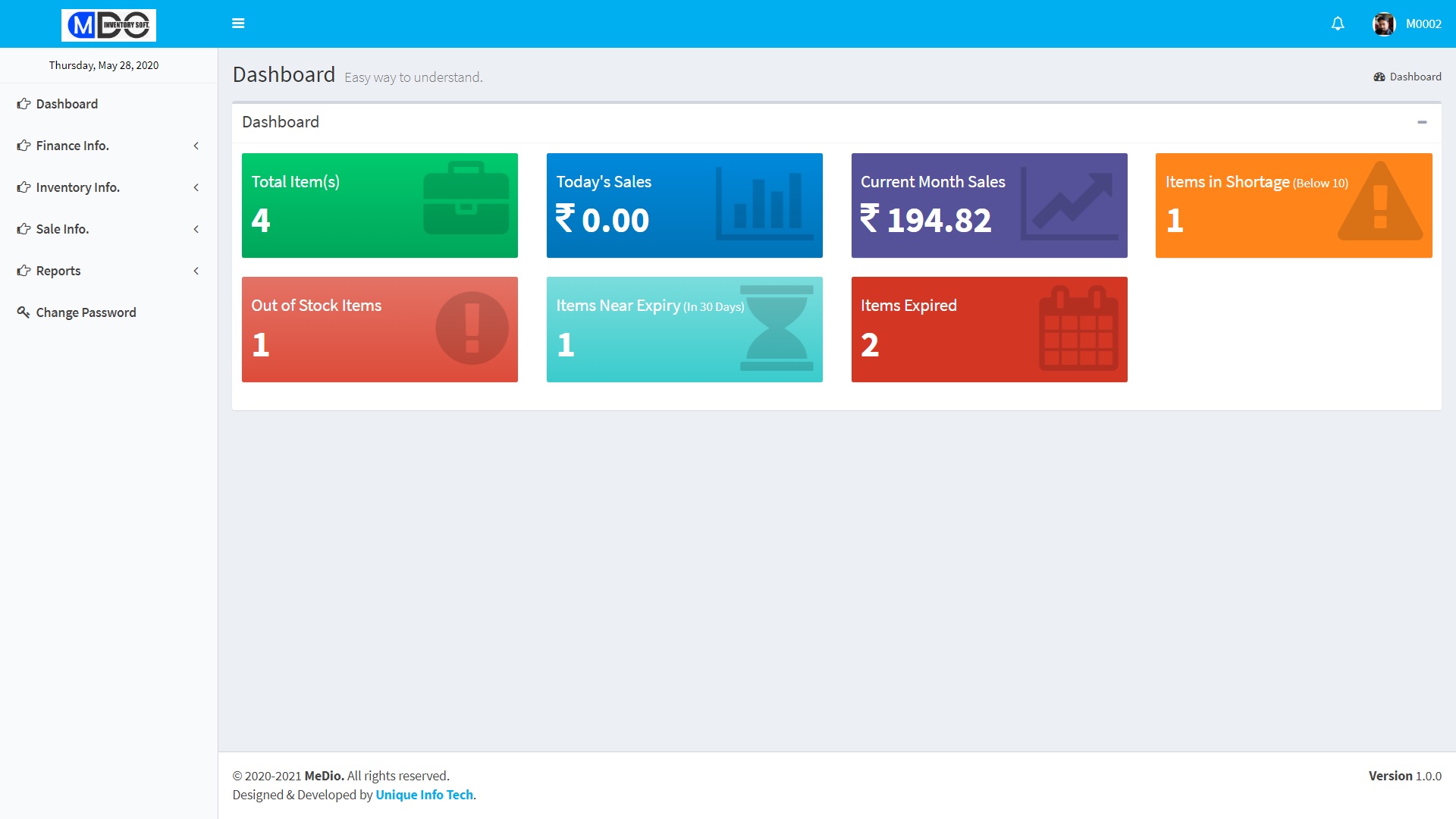Image resolution: width=1456 pixels, height=819 pixels.
Task: Click the briefcase icon on Total Items card
Action: point(466,198)
